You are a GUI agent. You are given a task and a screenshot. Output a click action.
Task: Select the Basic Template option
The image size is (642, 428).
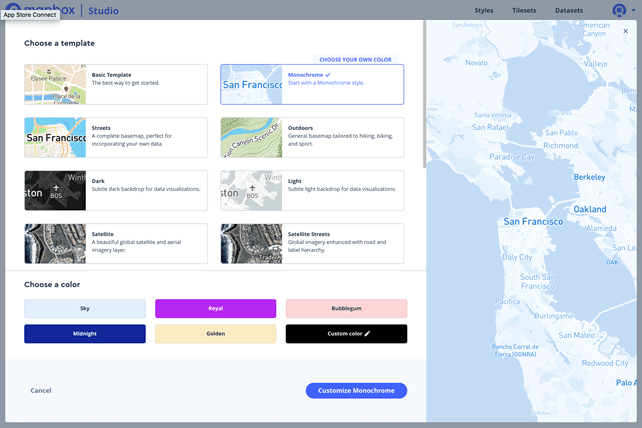tap(116, 85)
